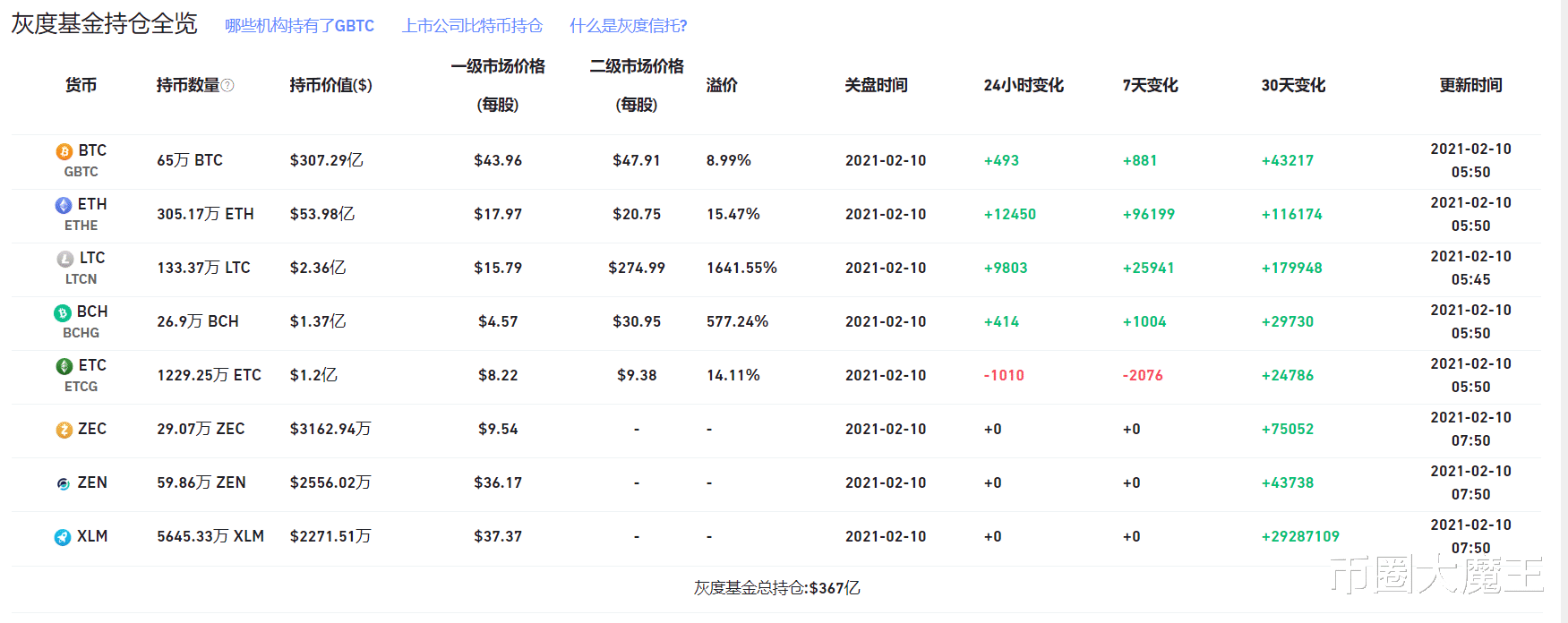Click the ETCG ticker label
This screenshot has height=623, width=1568.
[81, 387]
